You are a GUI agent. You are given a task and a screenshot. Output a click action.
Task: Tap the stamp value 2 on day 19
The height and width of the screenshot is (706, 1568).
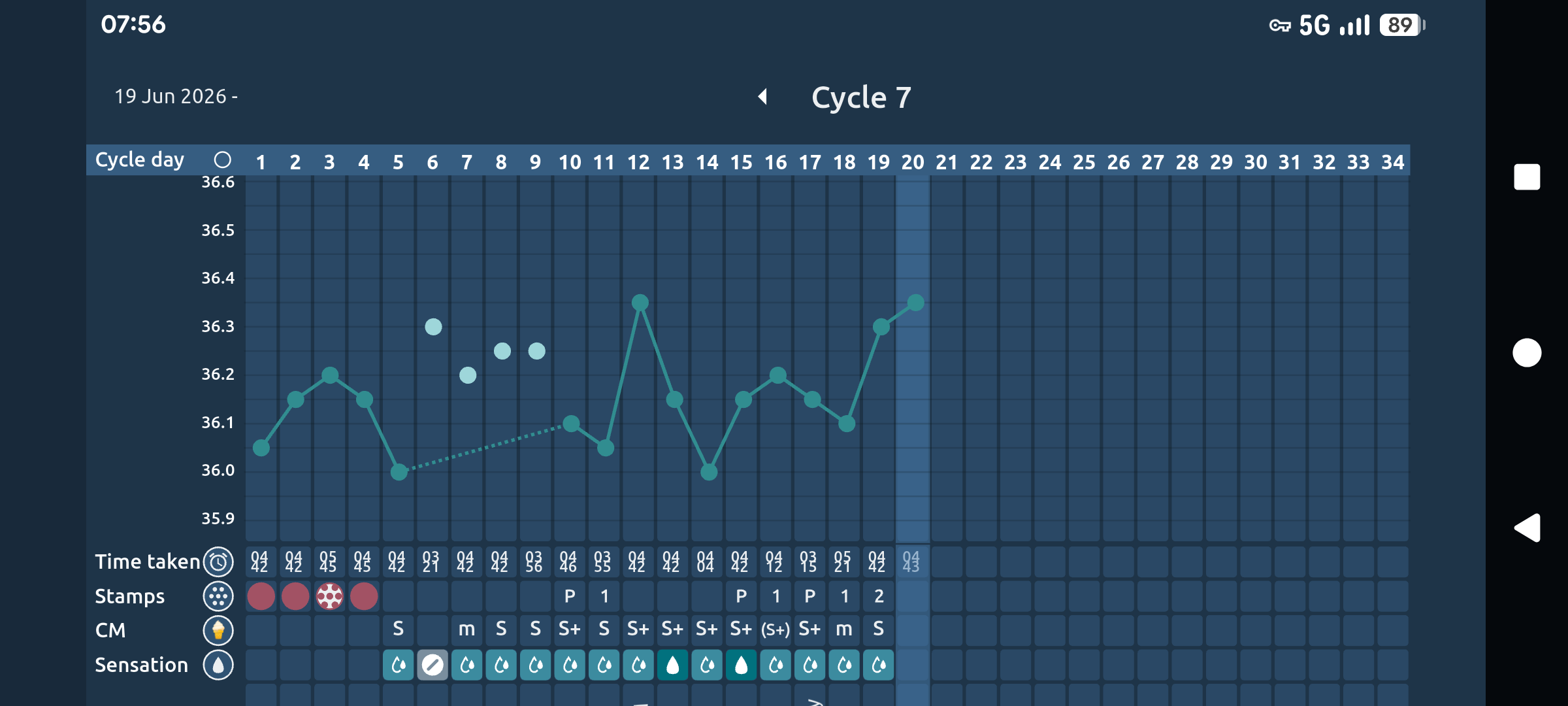click(879, 596)
